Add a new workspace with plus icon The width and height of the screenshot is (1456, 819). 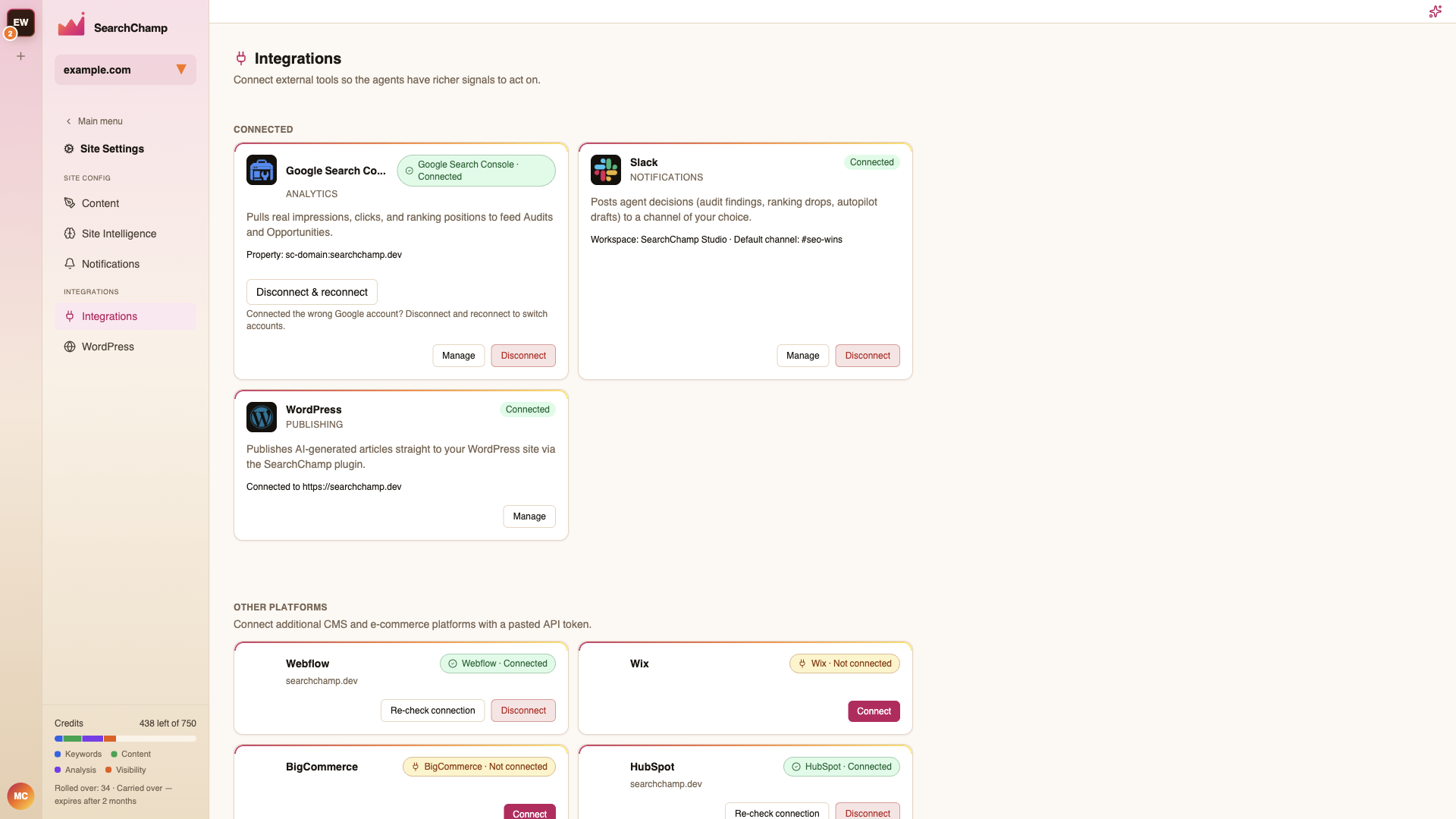click(21, 56)
